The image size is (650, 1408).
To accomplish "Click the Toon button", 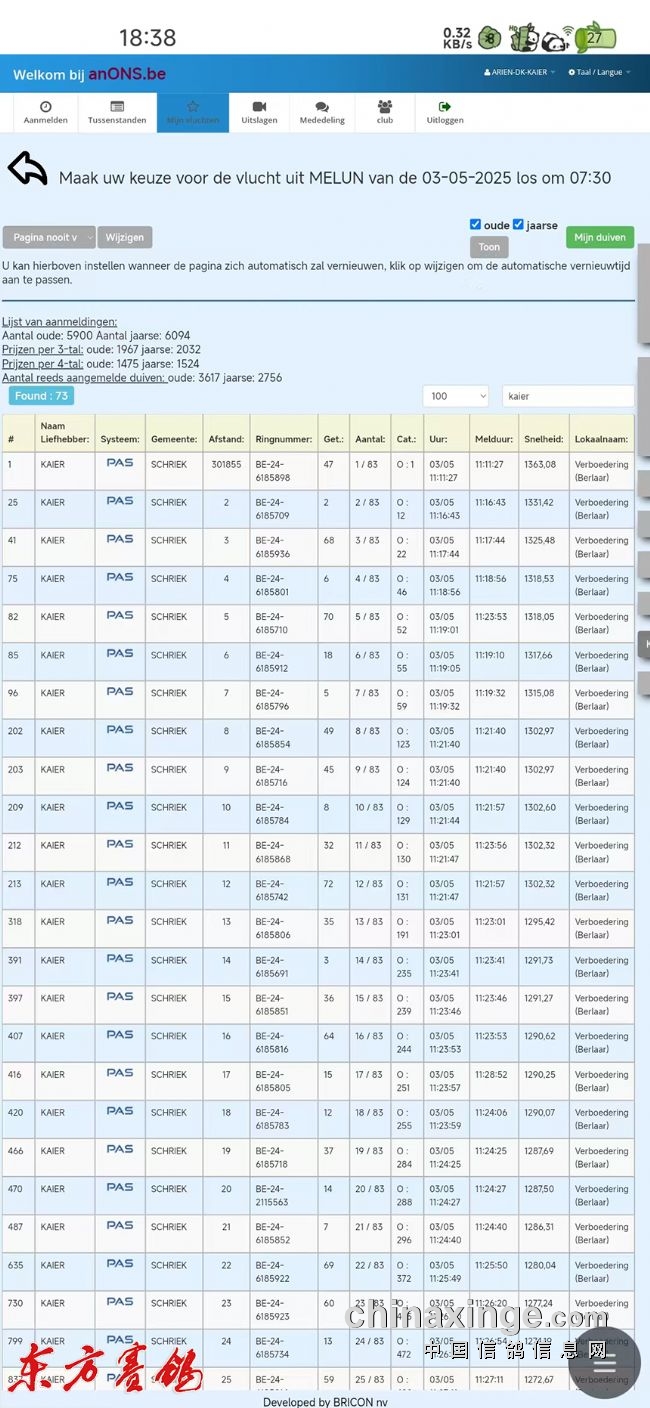I will tap(489, 247).
